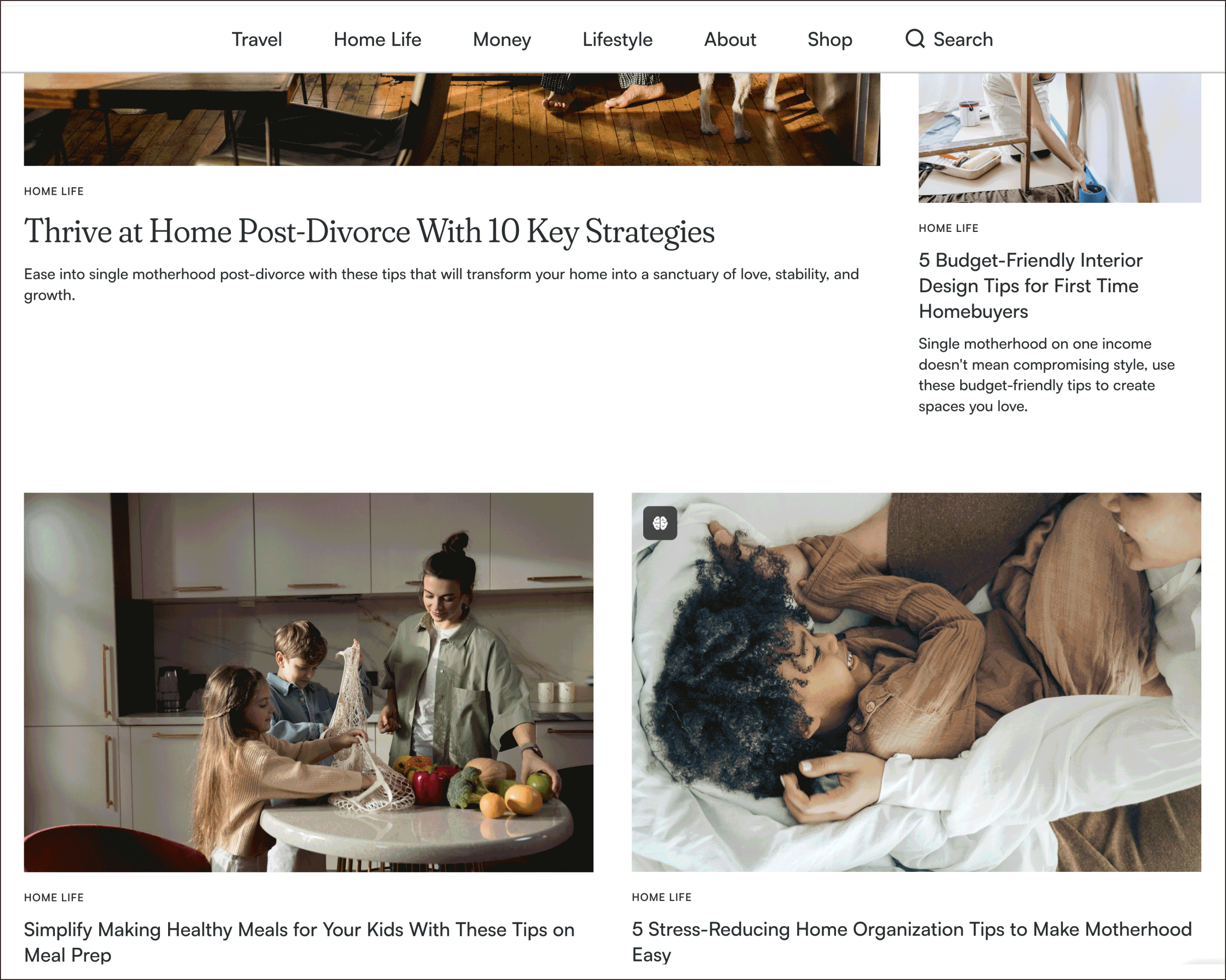
Task: Click HOME LIFE tag above Thrive article
Action: (54, 192)
